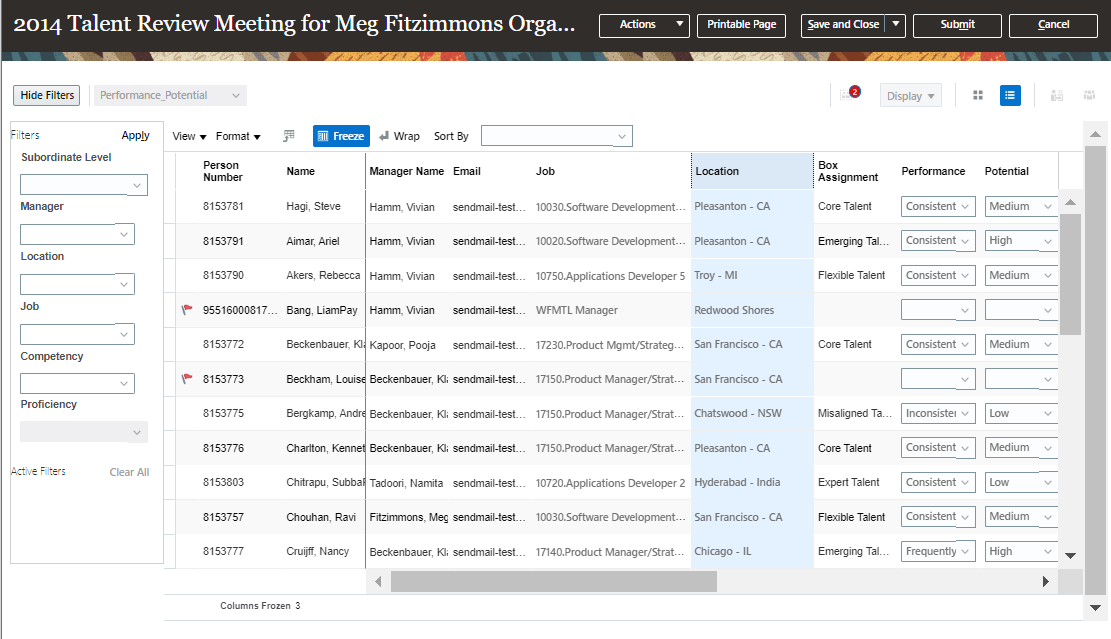
Task: Open the View menu
Action: (x=189, y=136)
